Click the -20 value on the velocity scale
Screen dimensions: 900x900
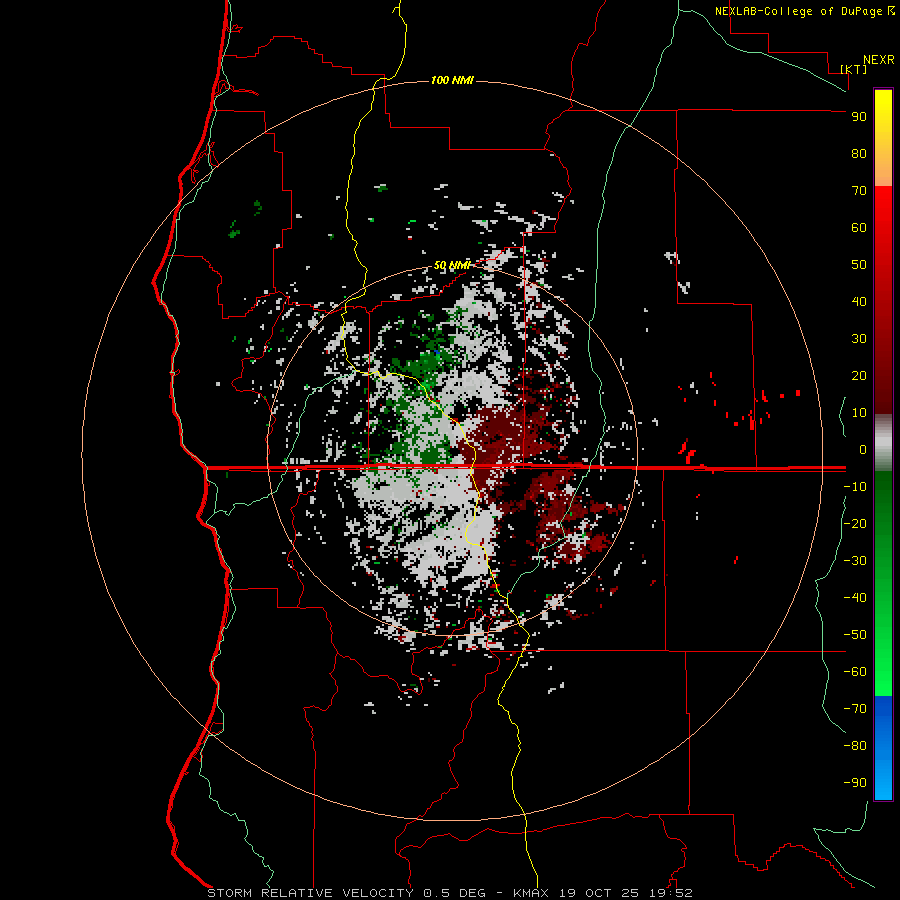tap(855, 524)
